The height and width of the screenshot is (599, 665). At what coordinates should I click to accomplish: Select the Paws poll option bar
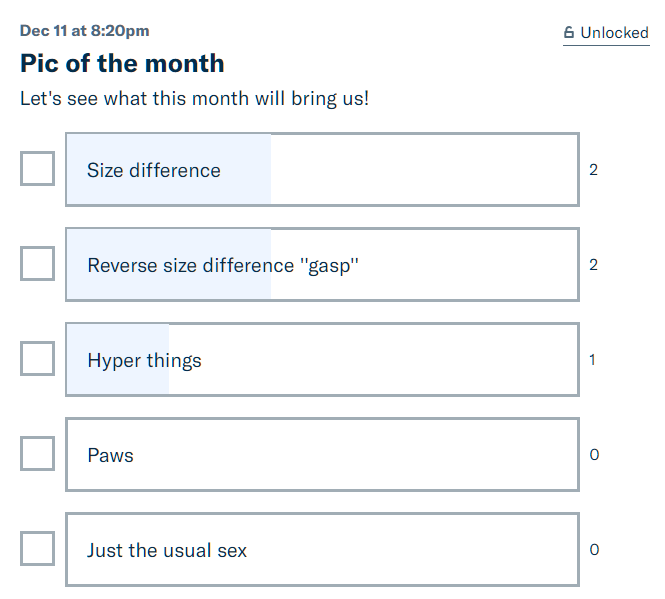(322, 455)
